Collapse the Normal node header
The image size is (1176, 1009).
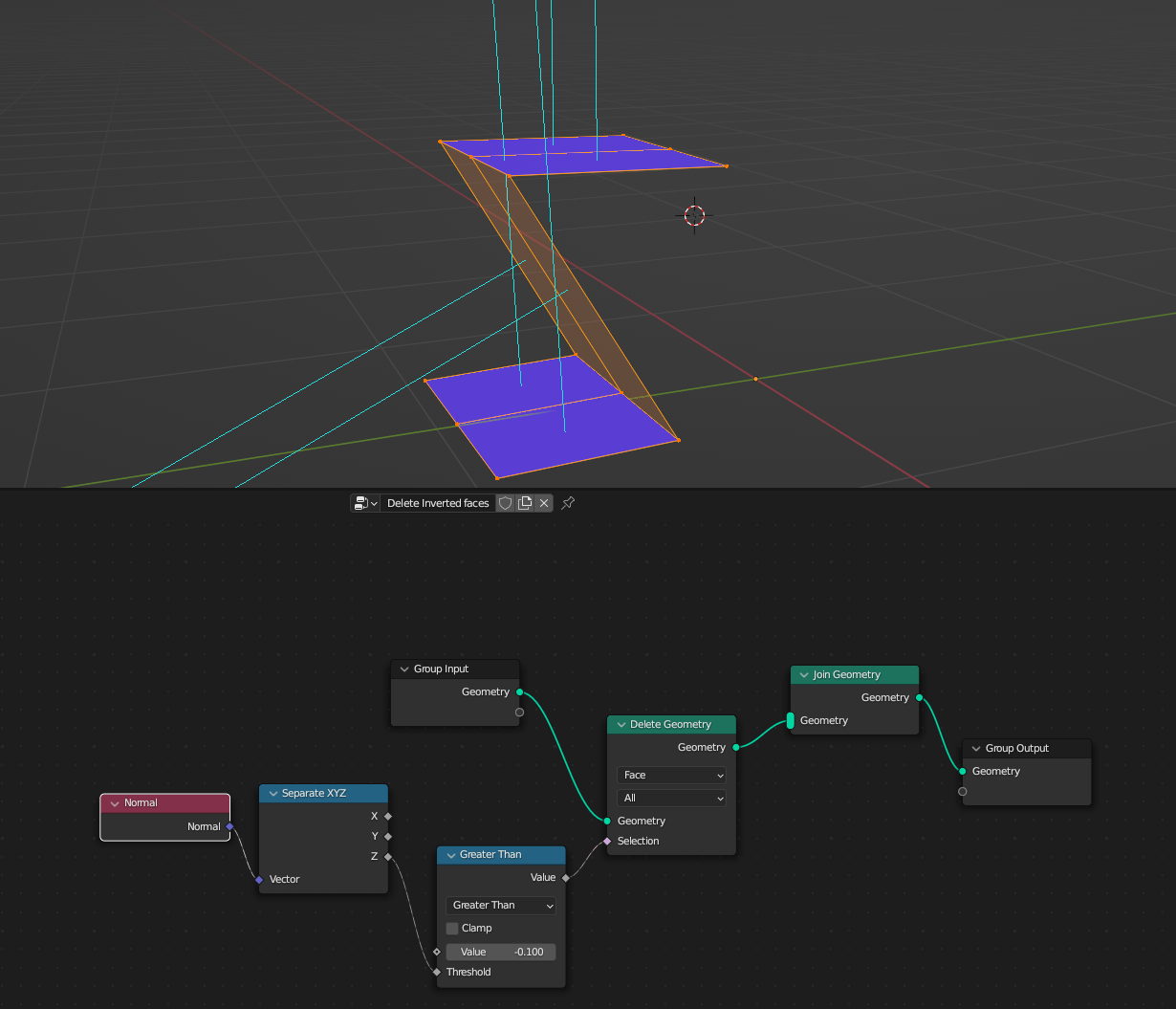pos(113,802)
